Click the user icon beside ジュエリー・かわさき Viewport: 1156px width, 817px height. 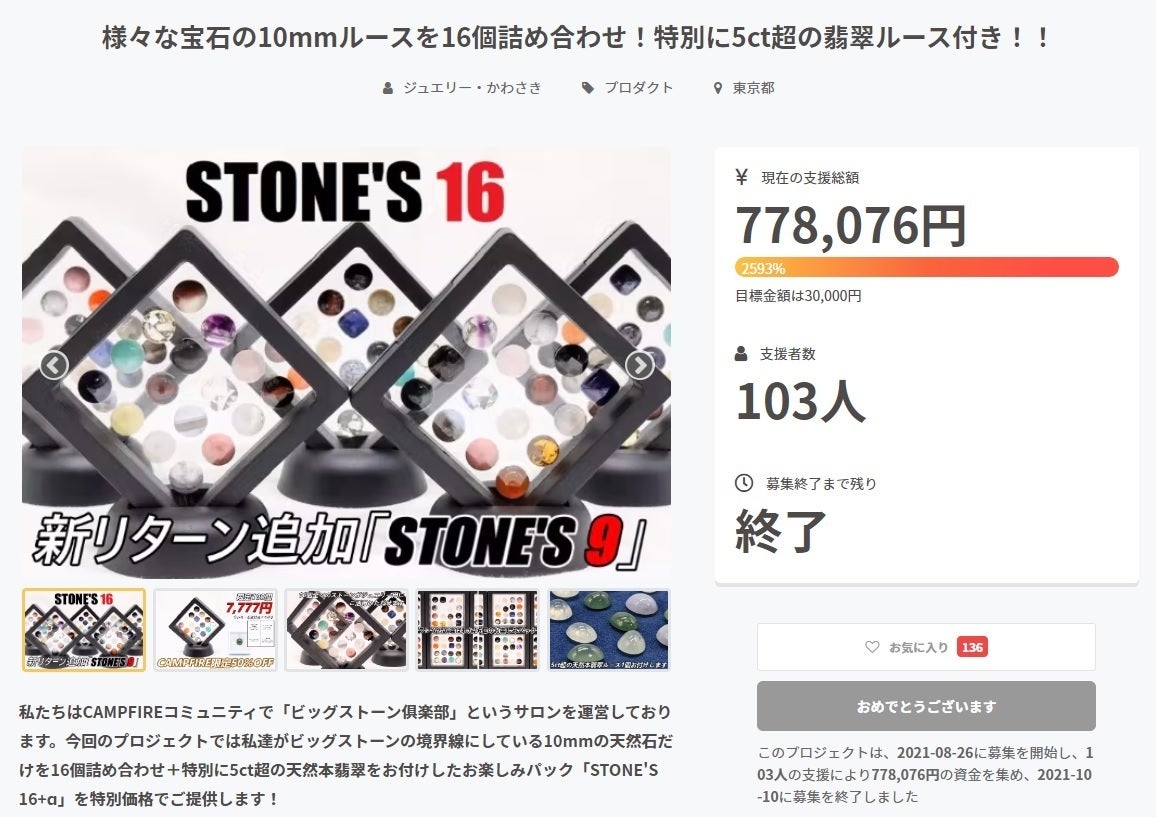click(x=388, y=88)
